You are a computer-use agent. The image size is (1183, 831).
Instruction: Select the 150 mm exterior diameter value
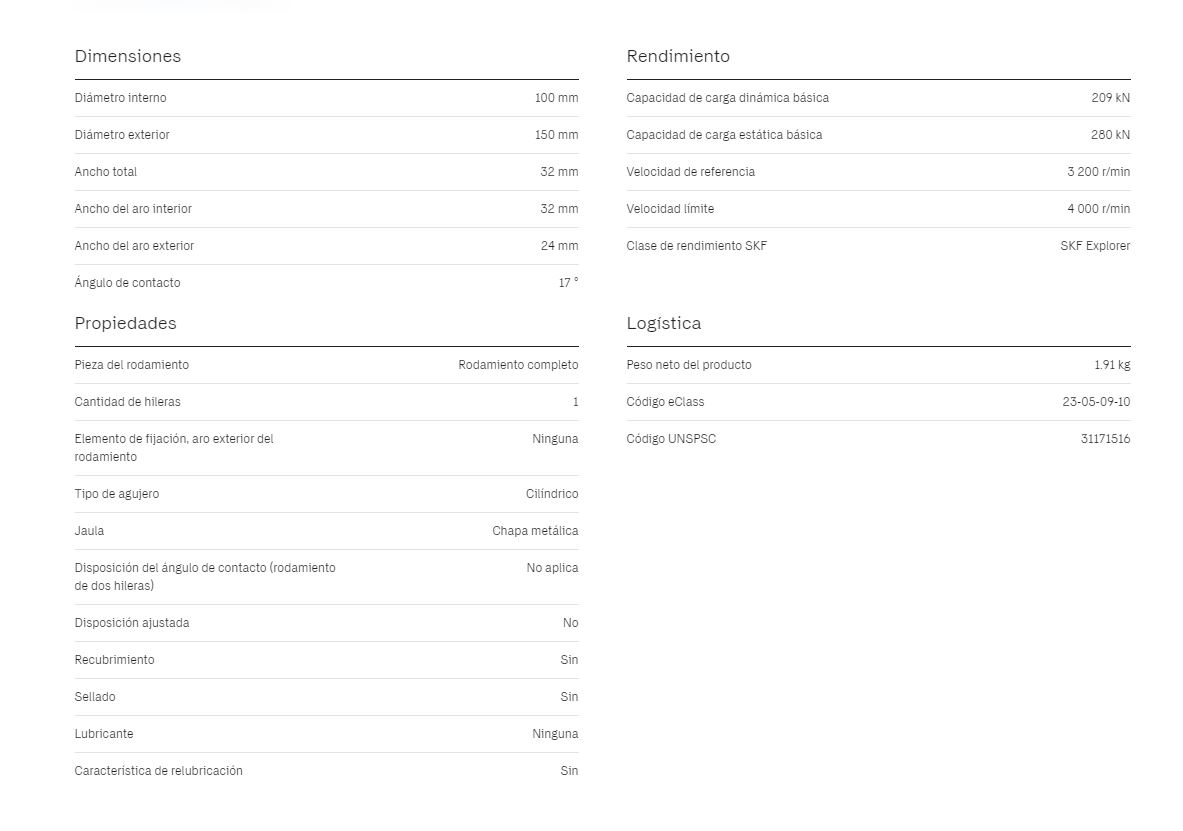[x=556, y=135]
